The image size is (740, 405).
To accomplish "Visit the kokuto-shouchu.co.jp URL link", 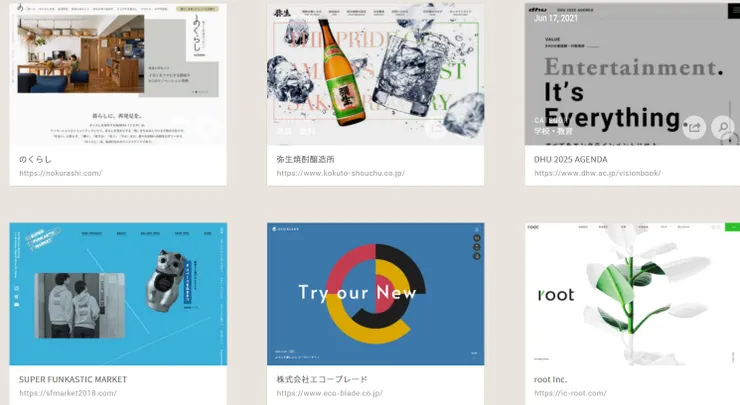I will click(x=340, y=173).
